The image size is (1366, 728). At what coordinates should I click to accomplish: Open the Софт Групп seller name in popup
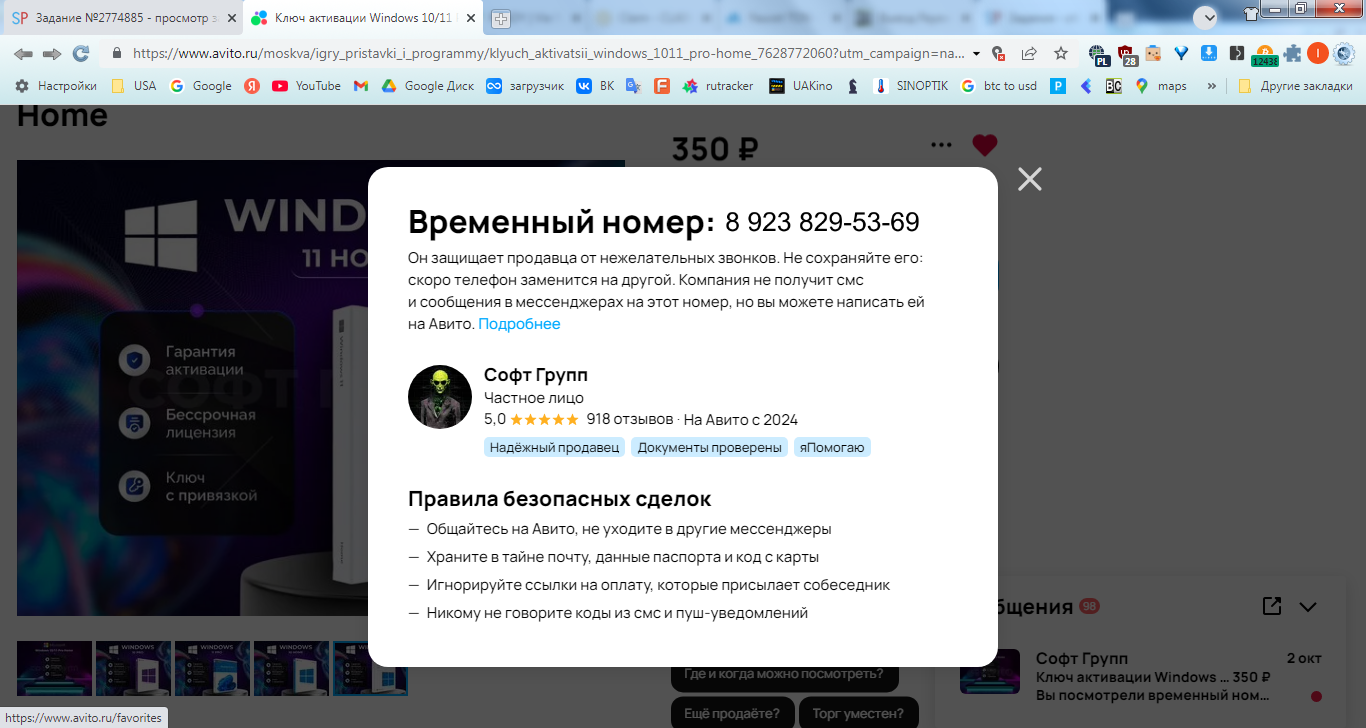[536, 375]
